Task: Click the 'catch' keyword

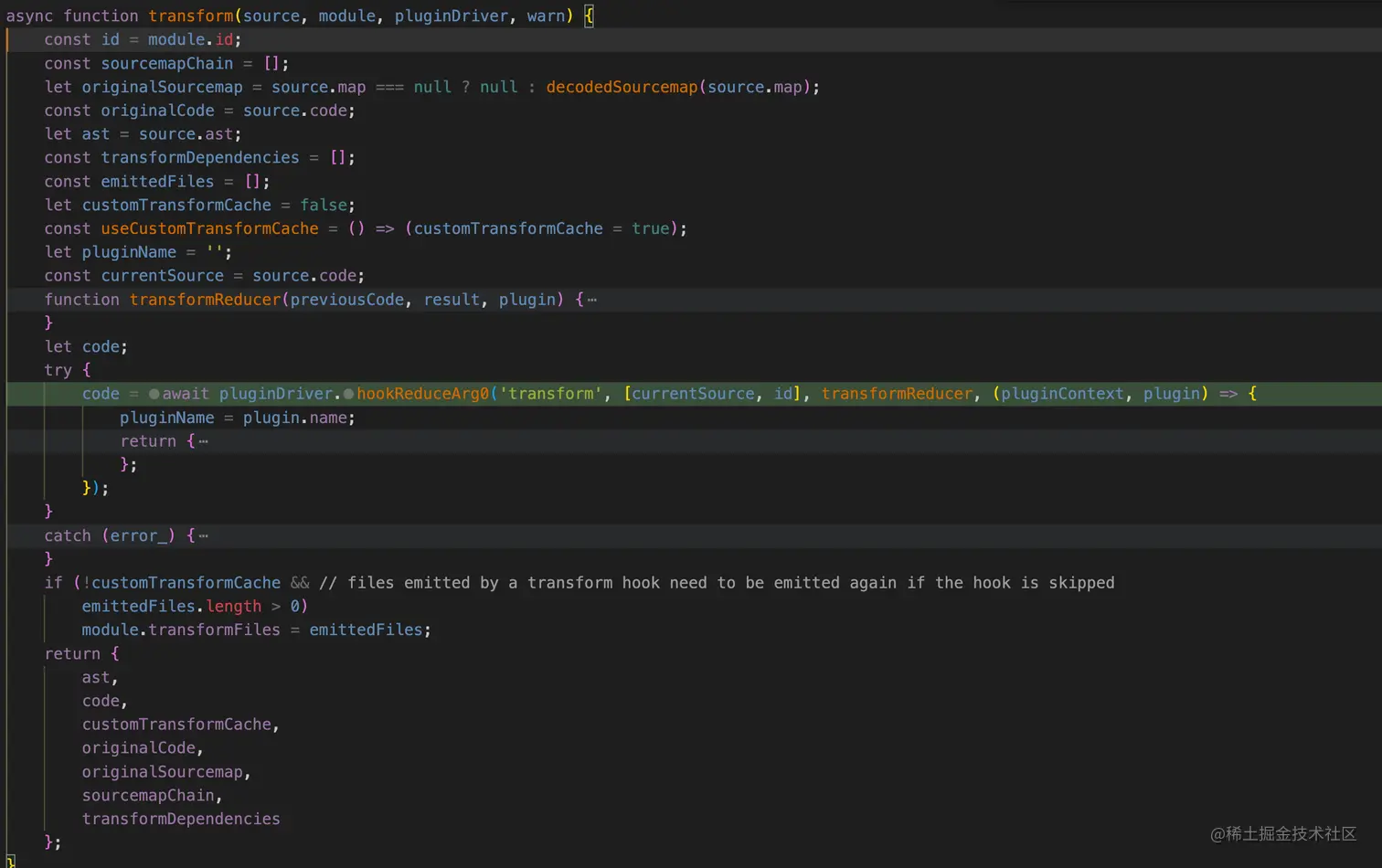Action: click(69, 536)
